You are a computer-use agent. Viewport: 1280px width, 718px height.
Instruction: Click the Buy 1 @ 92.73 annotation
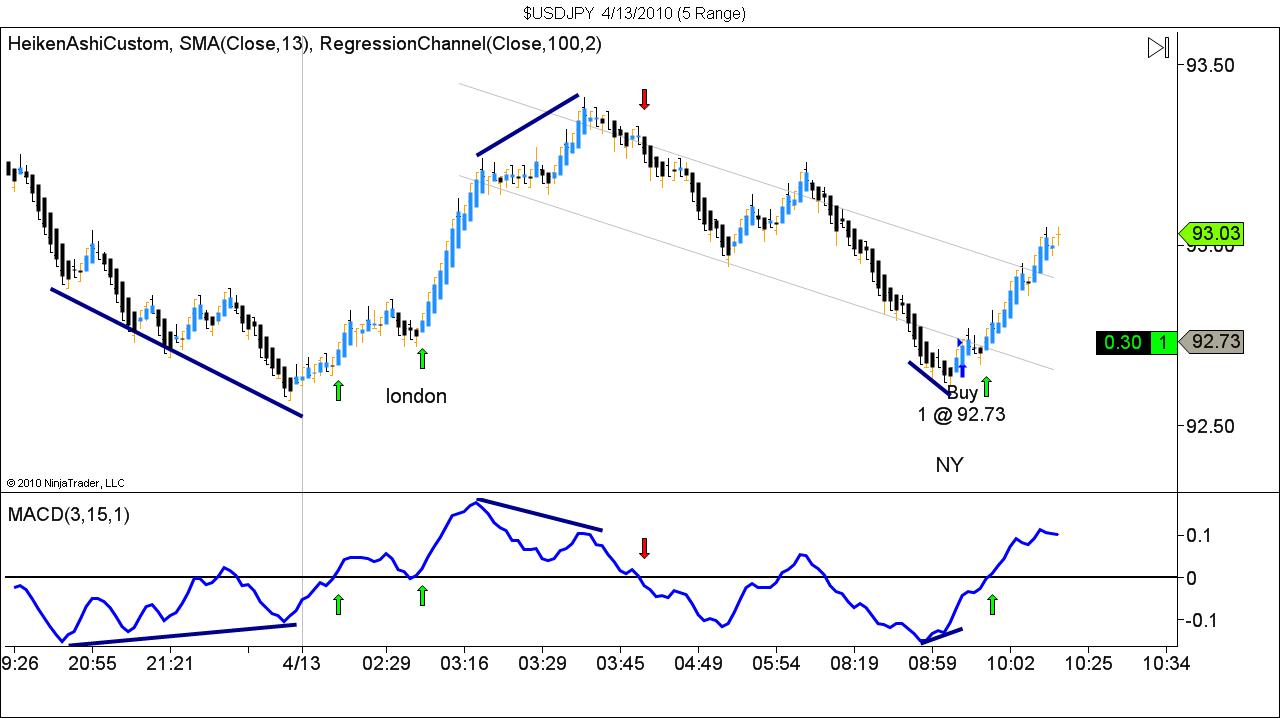click(x=963, y=404)
